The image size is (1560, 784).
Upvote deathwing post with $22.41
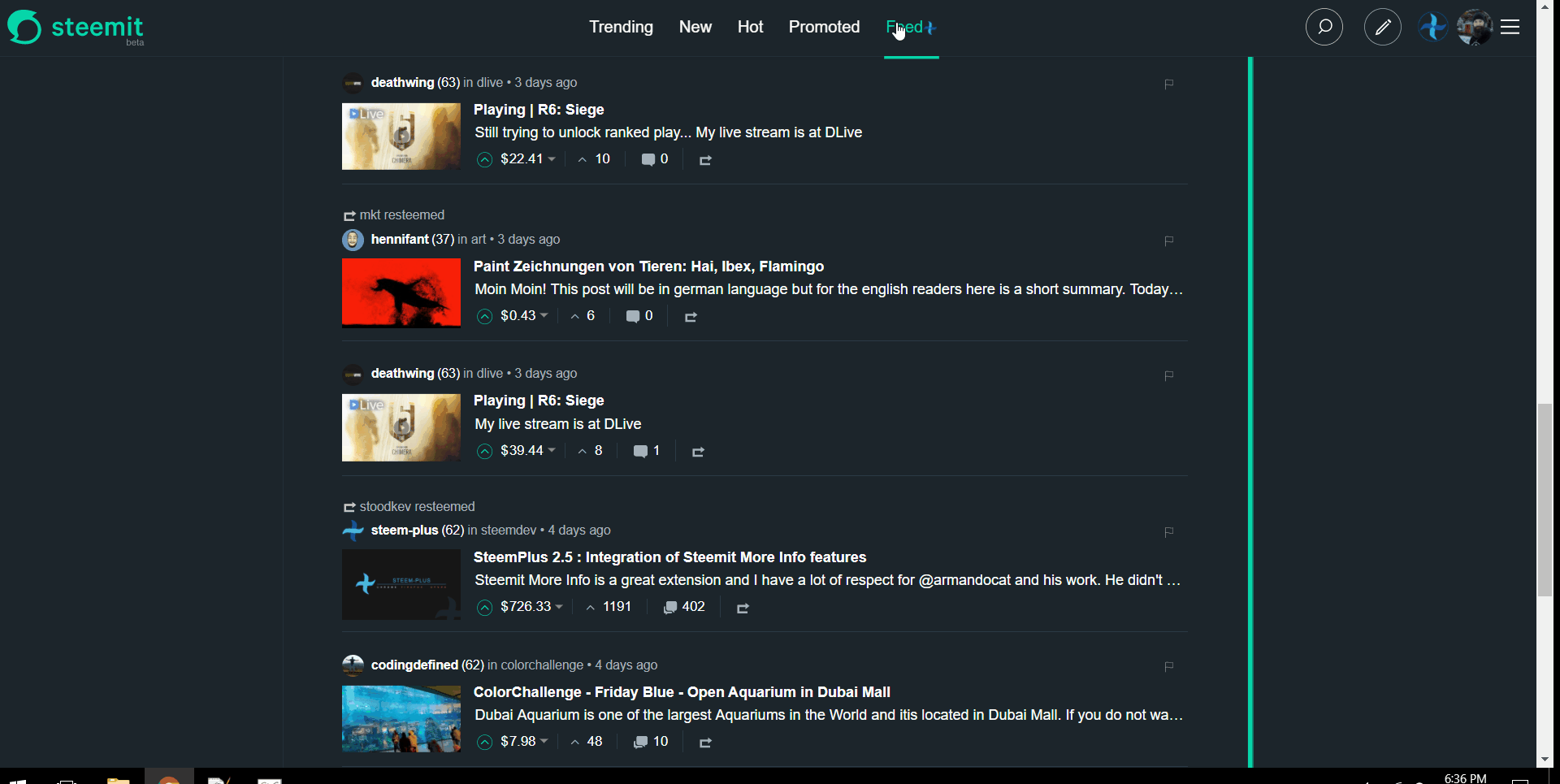[x=485, y=159]
